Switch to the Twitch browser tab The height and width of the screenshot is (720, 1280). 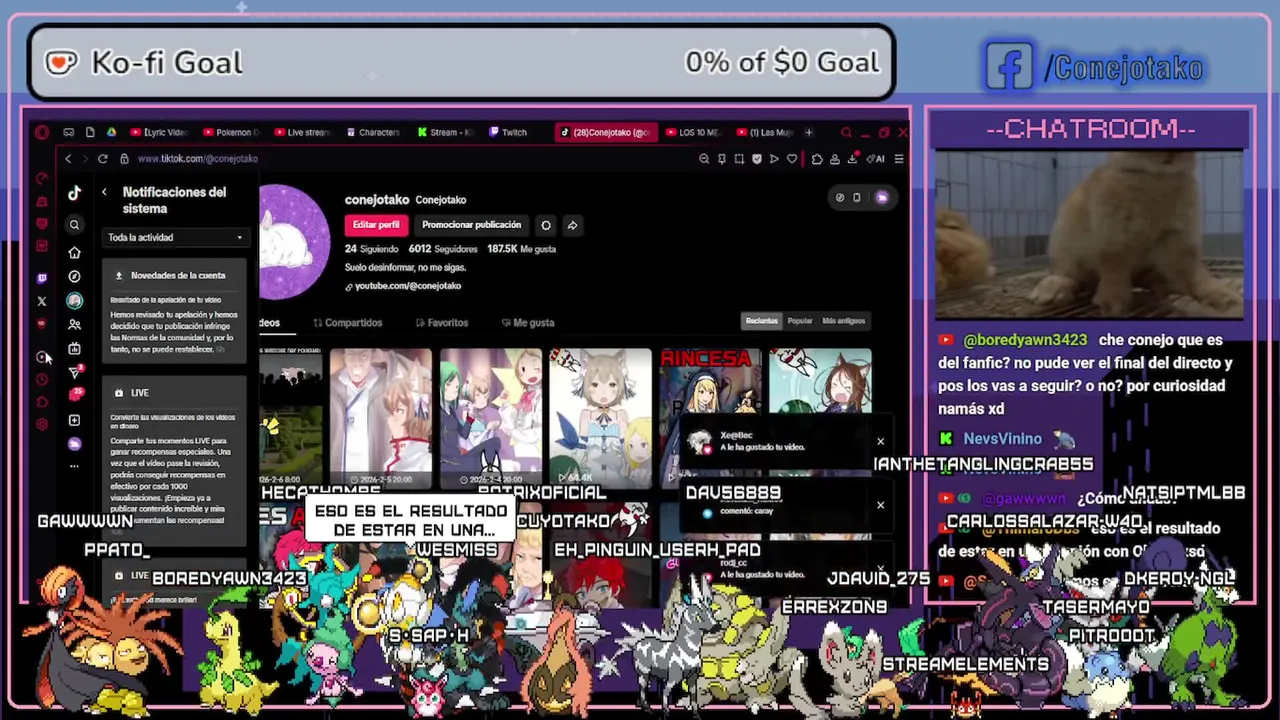(508, 132)
